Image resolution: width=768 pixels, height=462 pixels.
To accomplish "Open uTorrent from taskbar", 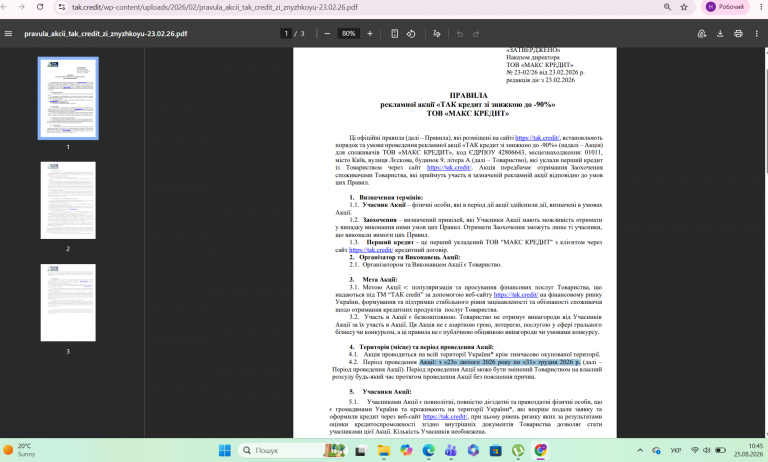I will (518, 450).
